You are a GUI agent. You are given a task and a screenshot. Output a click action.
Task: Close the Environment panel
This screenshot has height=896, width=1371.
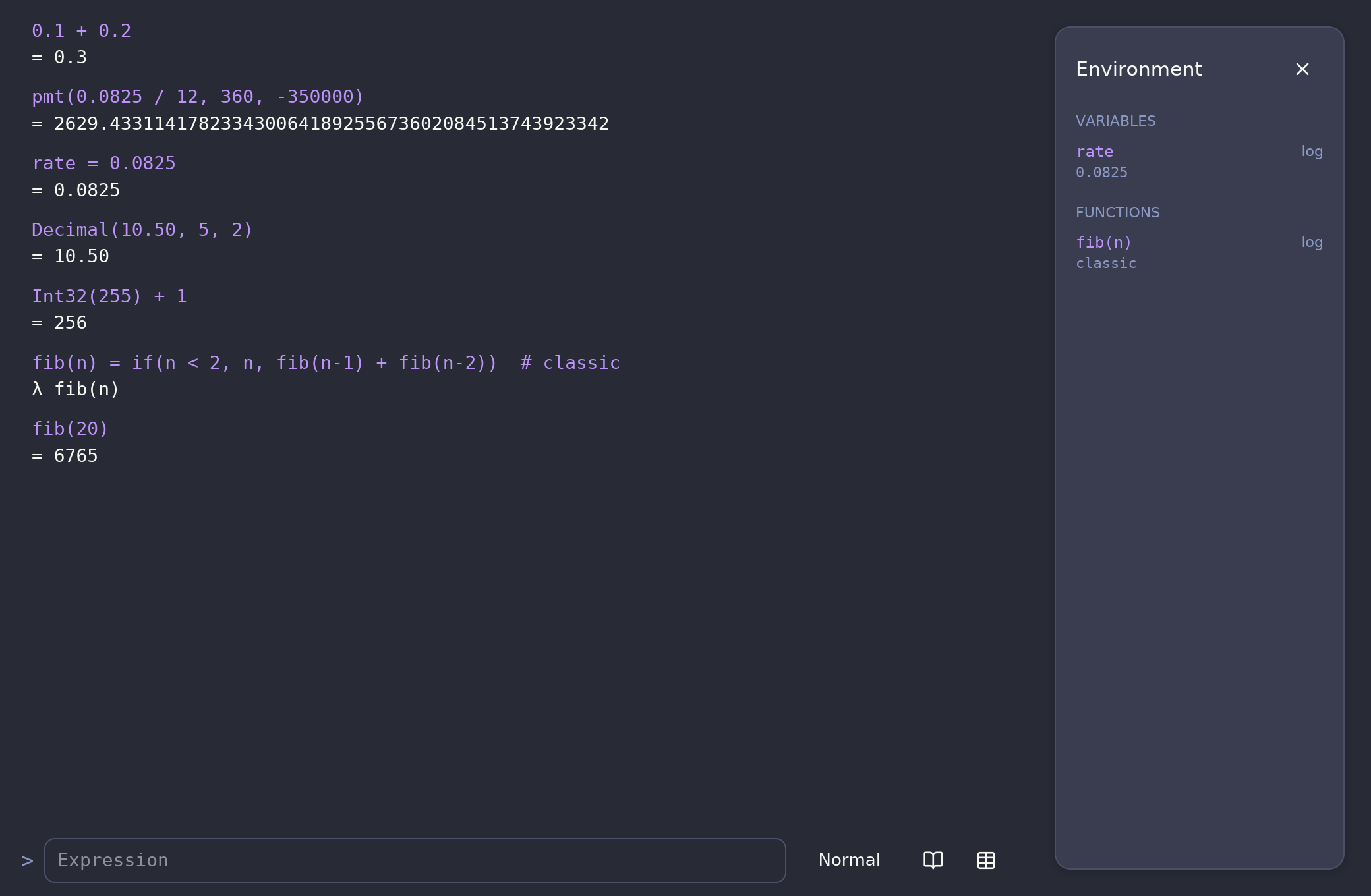1302,69
